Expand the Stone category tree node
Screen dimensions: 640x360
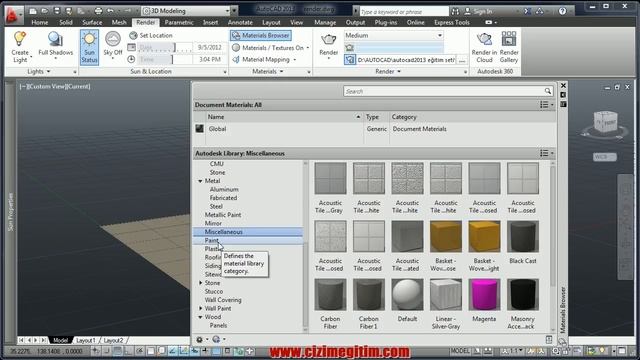[200, 283]
